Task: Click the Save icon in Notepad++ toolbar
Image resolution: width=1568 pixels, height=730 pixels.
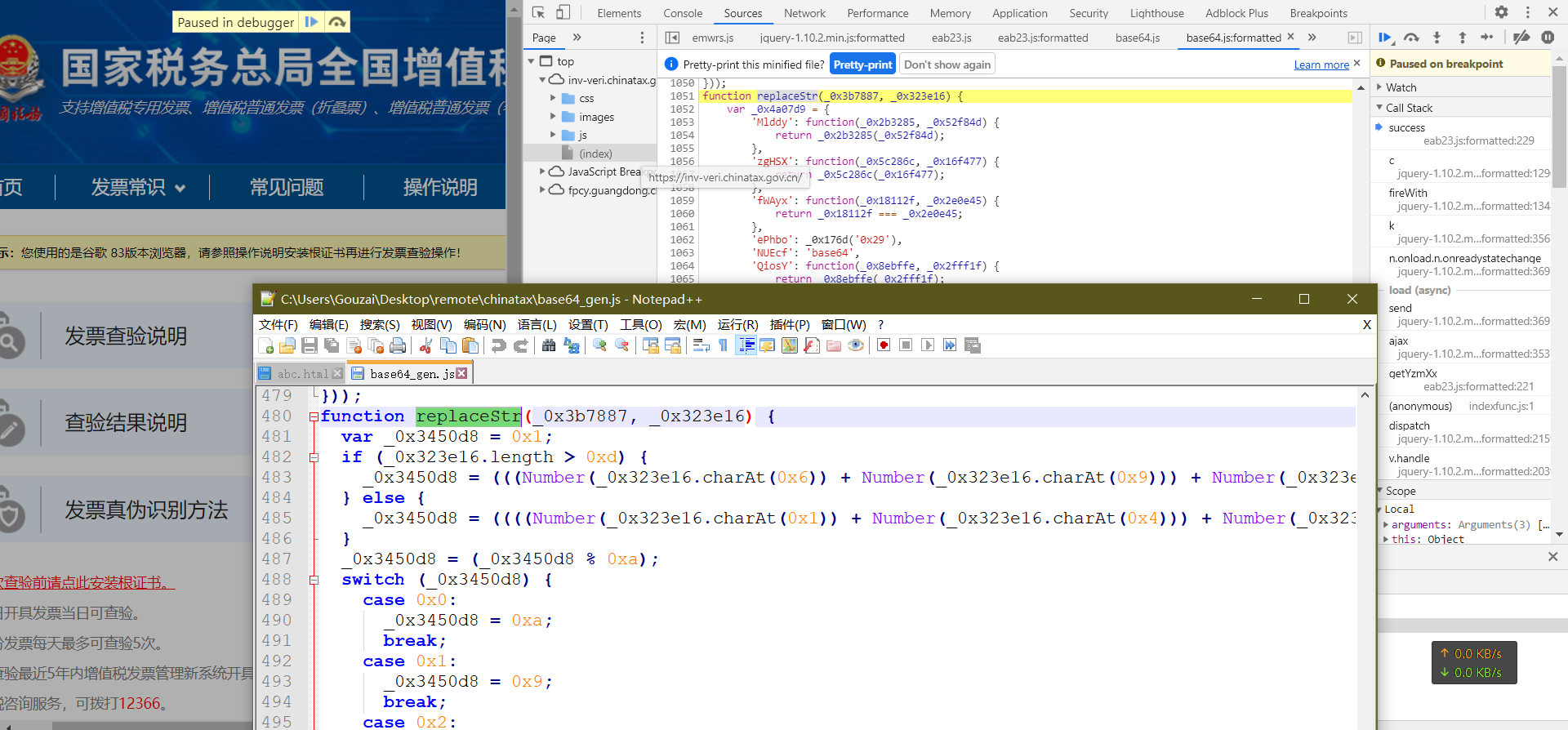Action: pos(310,346)
